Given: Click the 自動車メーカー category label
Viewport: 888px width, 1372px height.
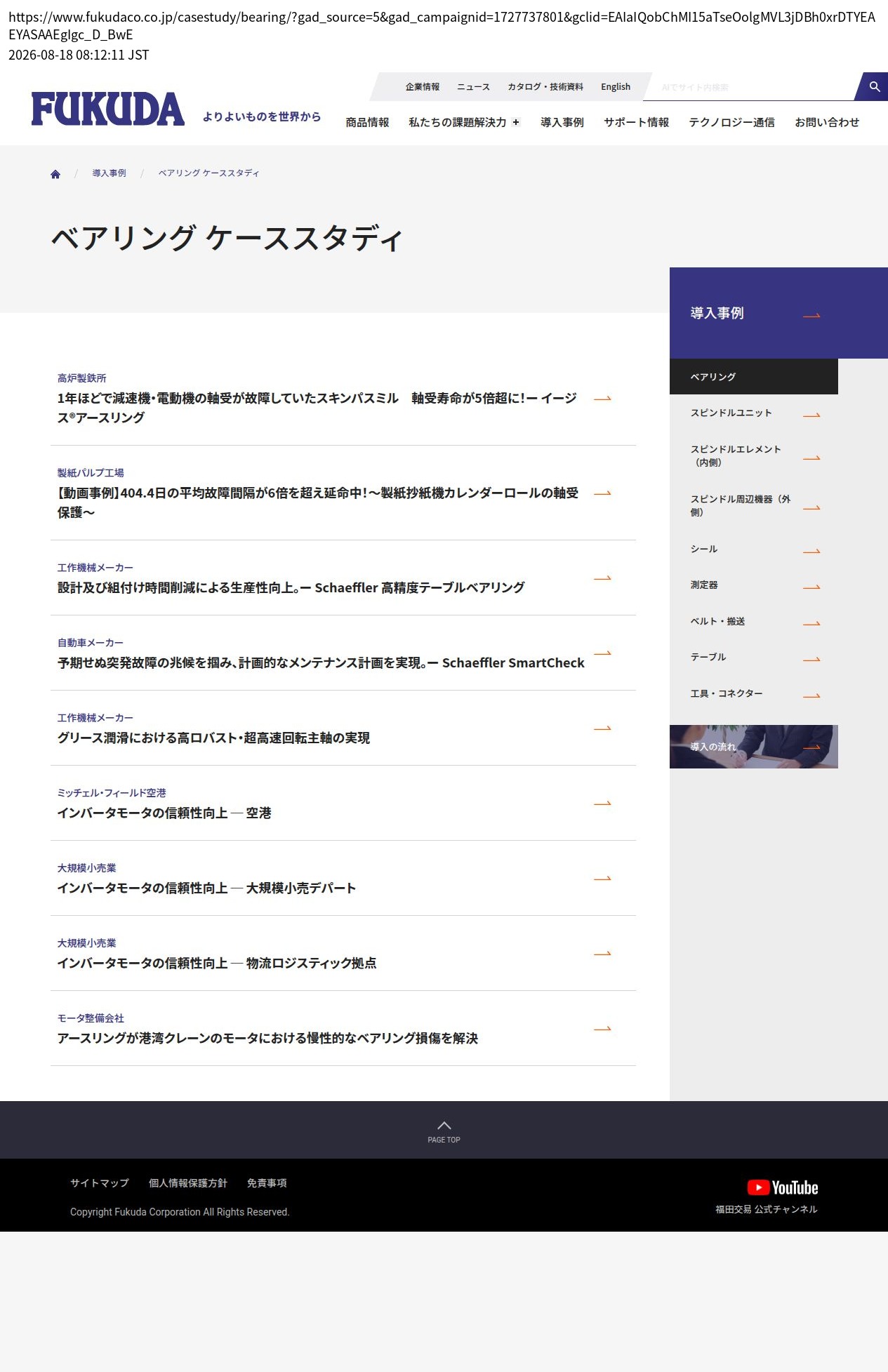Looking at the screenshot, I should (91, 642).
